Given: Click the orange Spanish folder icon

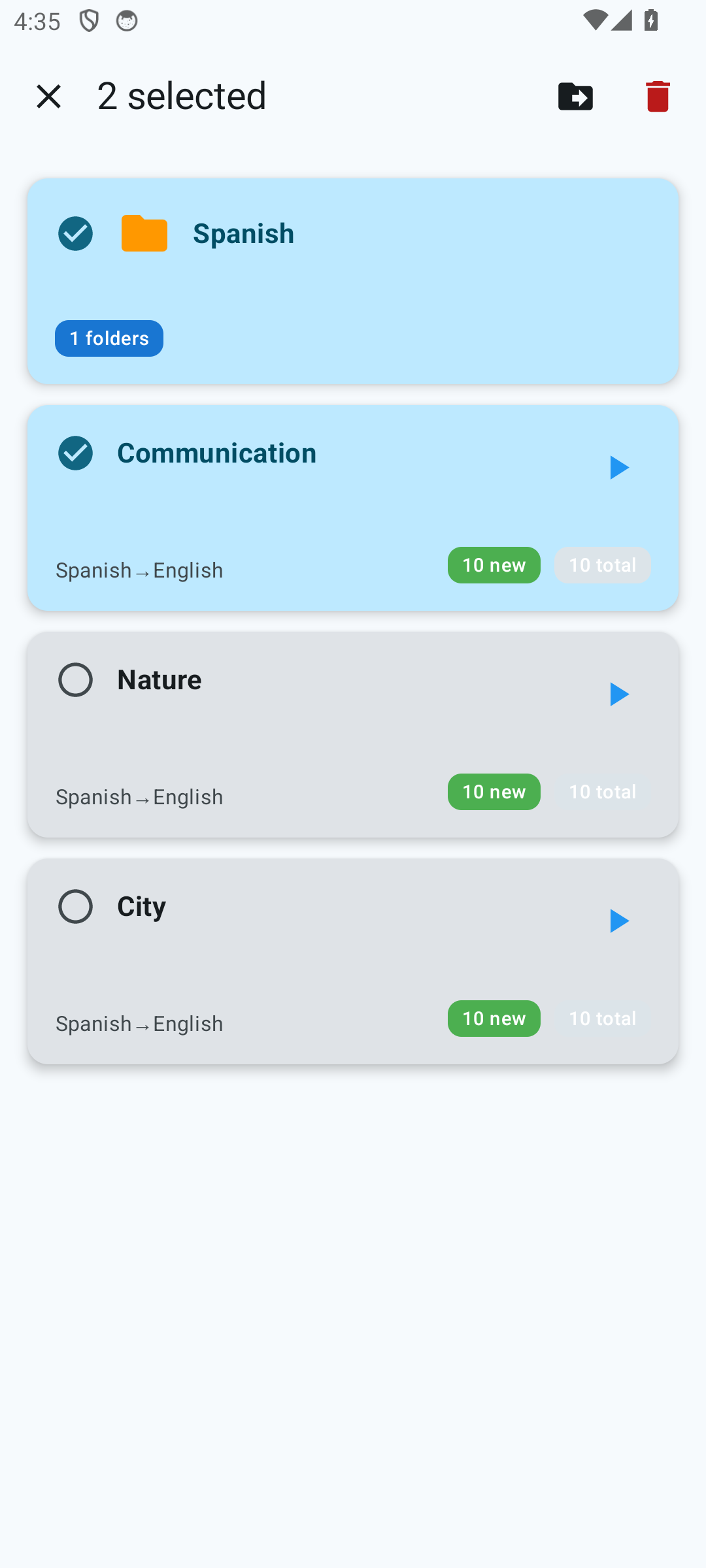Looking at the screenshot, I should click(x=144, y=233).
